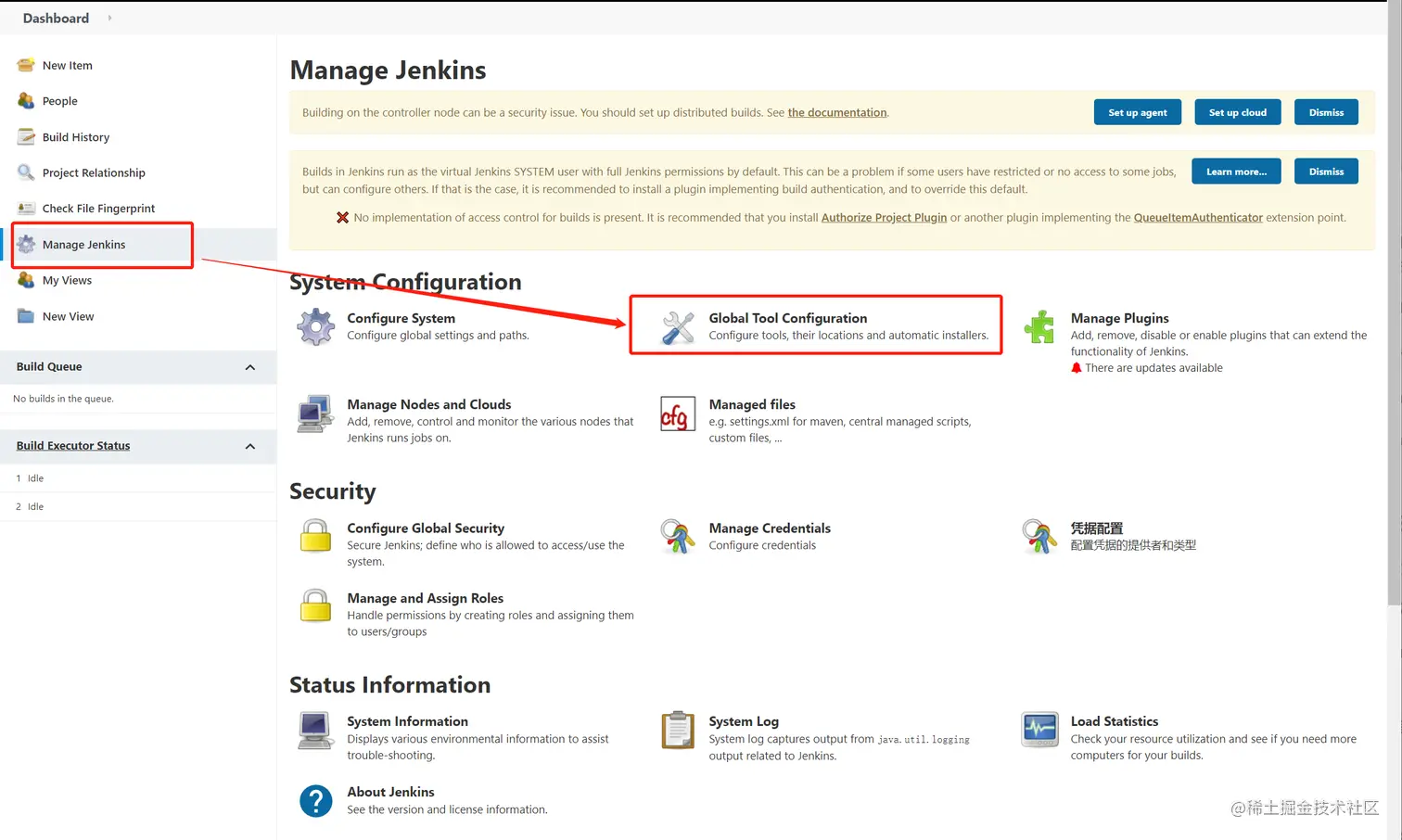Click the Project Relationship magnifier icon
The image size is (1402, 840).
pos(26,172)
